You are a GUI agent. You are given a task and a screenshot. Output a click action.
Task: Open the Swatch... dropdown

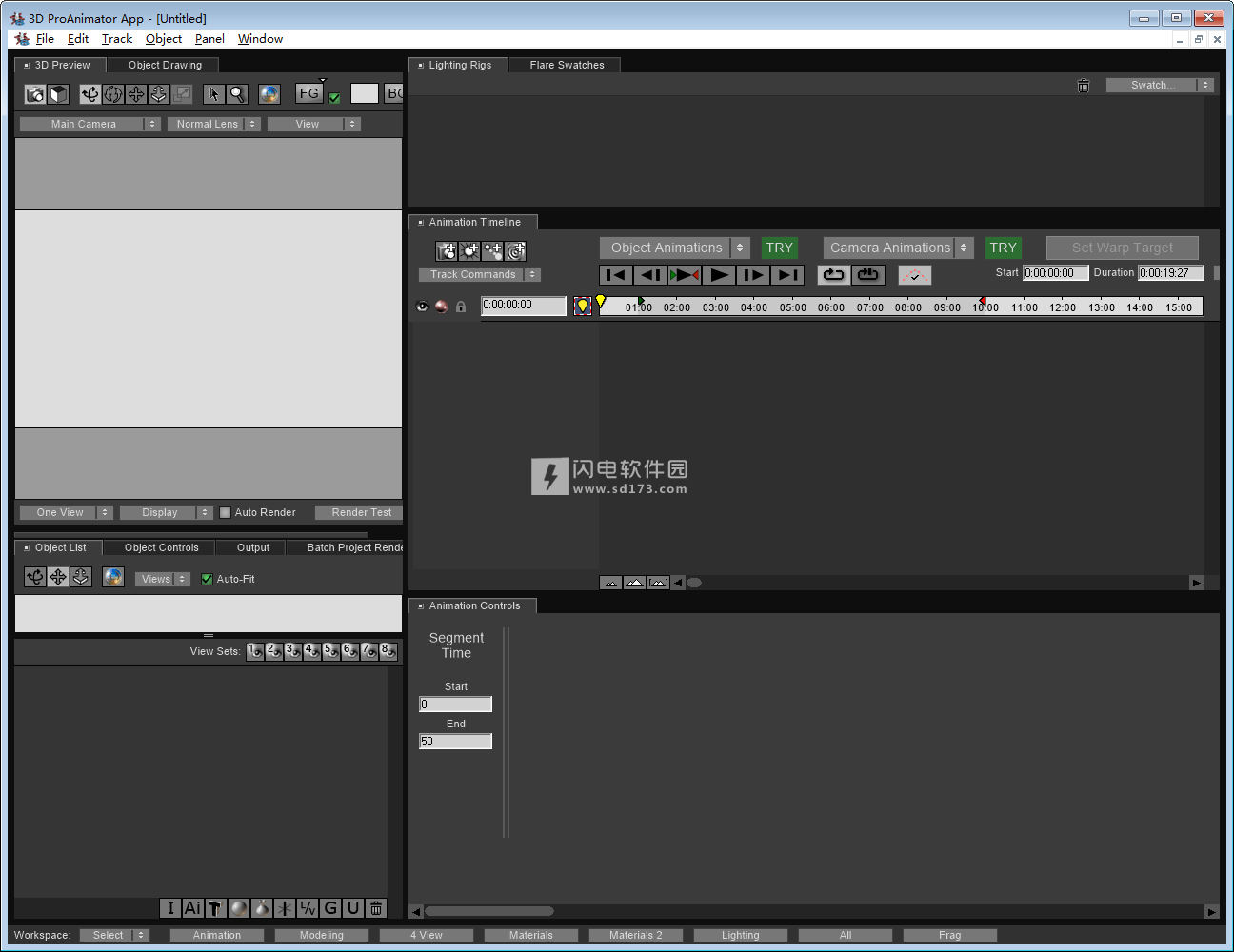pyautogui.click(x=1160, y=85)
